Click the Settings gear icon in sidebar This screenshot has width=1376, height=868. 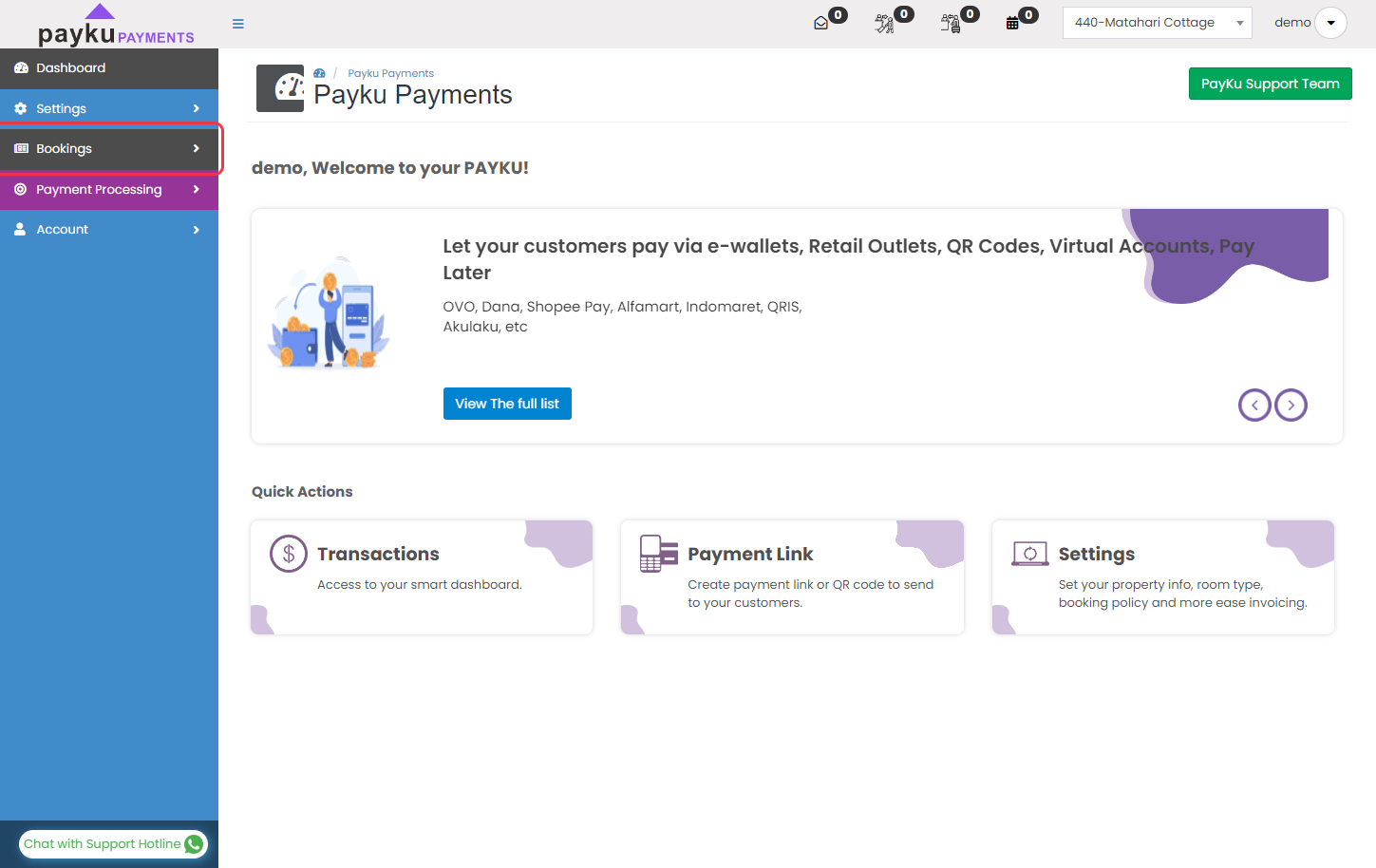click(21, 108)
